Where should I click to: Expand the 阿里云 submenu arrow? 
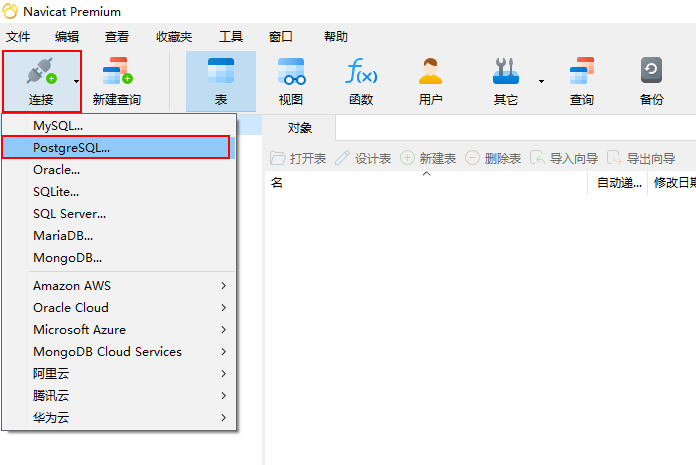pos(224,374)
